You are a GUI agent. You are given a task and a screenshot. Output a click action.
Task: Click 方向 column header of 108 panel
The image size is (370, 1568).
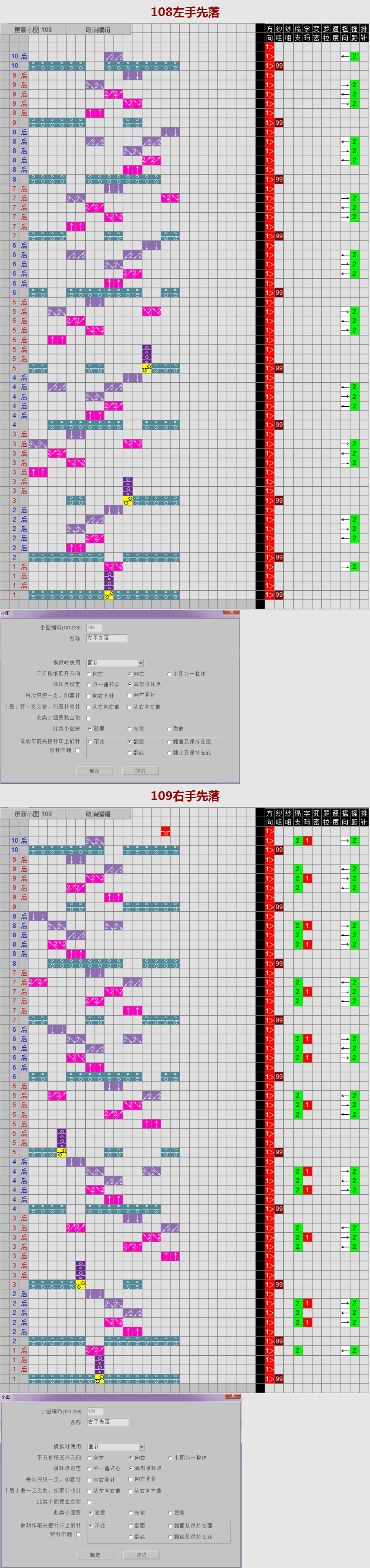(269, 33)
